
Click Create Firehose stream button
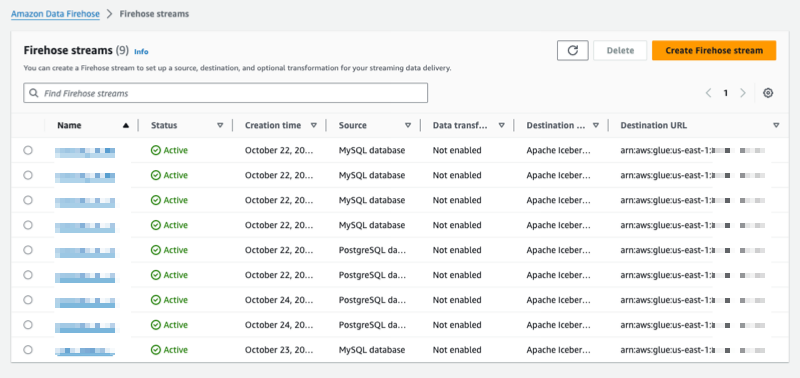point(714,51)
